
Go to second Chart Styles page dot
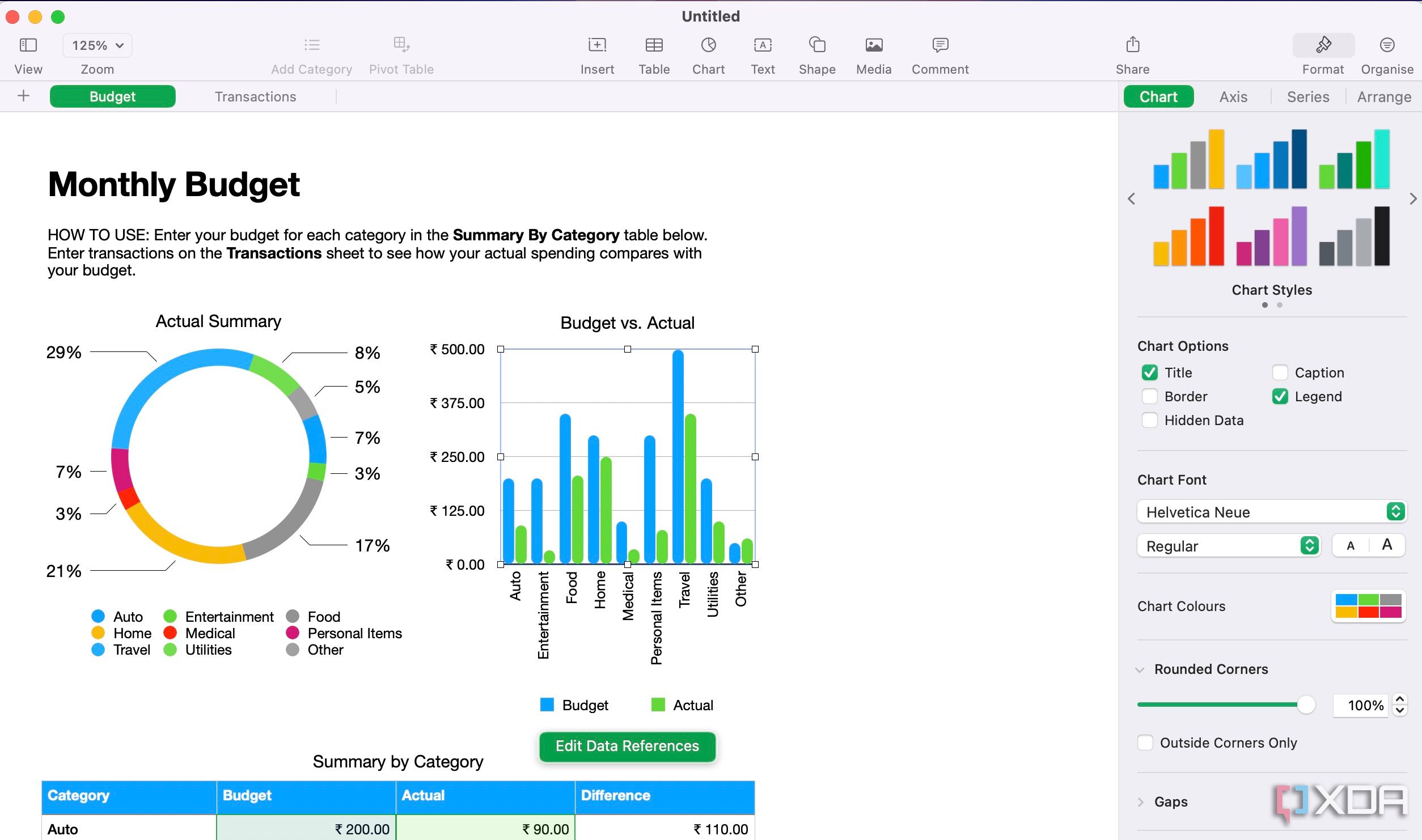point(1279,305)
